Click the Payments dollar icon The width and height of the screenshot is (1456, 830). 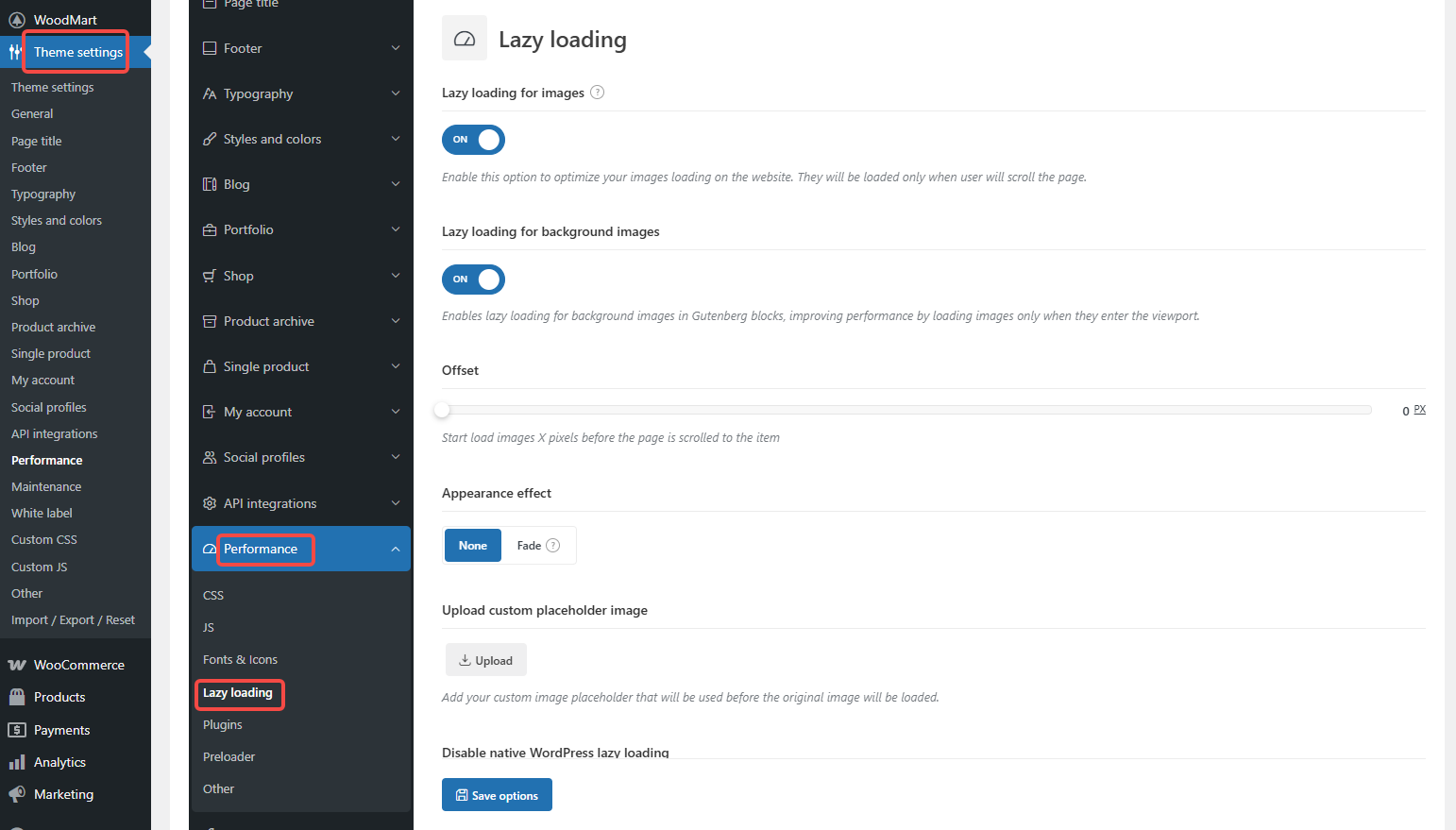(17, 730)
